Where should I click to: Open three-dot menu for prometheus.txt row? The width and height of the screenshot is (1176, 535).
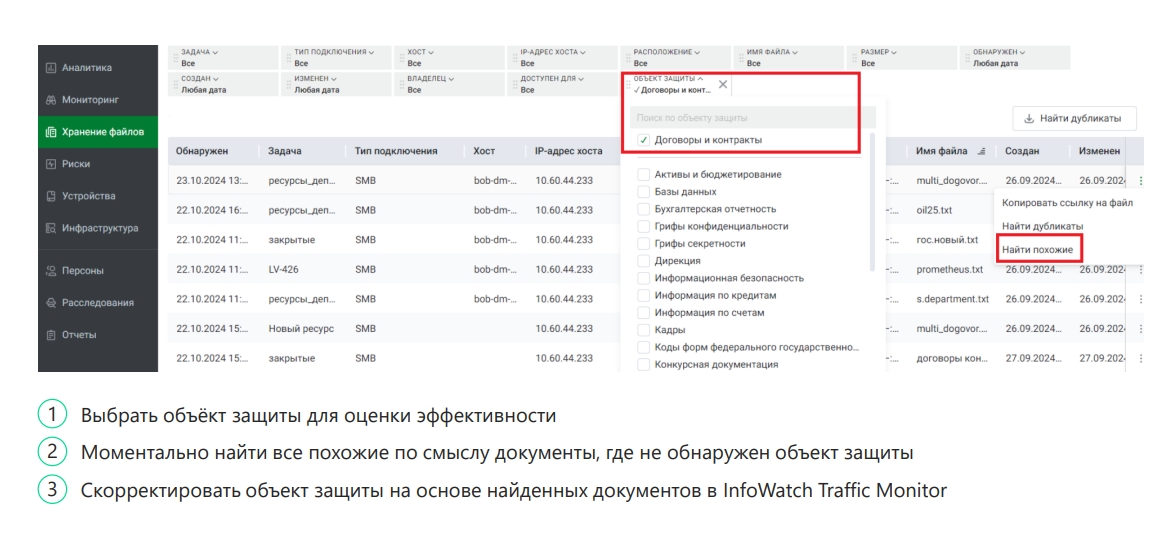(x=1140, y=270)
